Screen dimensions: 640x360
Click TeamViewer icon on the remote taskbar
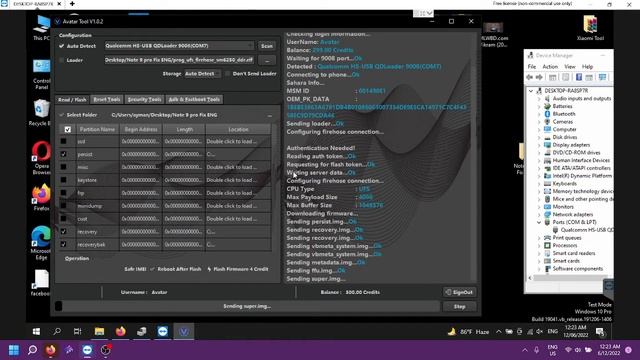pyautogui.click(x=163, y=331)
